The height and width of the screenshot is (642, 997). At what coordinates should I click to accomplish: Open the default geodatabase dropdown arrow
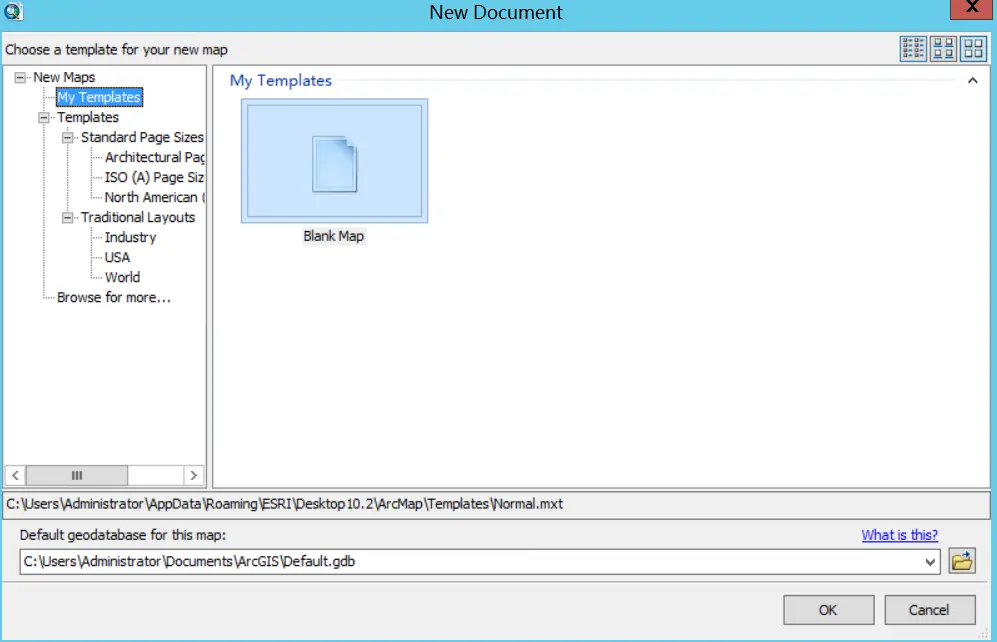tap(930, 562)
